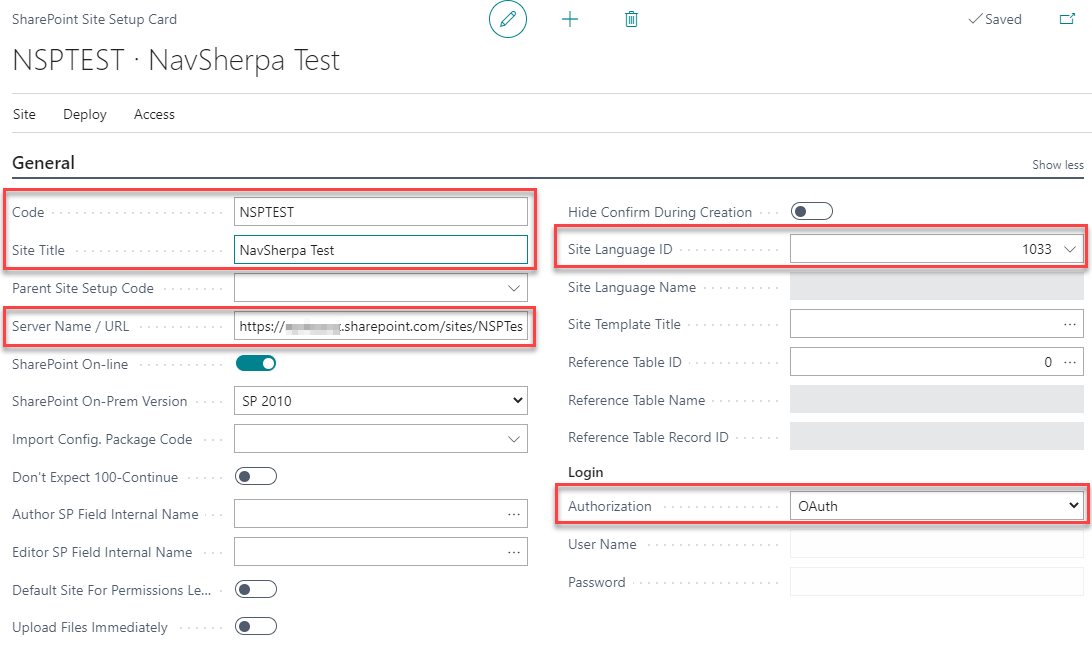1092x651 pixels.
Task: Click the SharePoint Site Setup Card caption
Action: point(95,19)
